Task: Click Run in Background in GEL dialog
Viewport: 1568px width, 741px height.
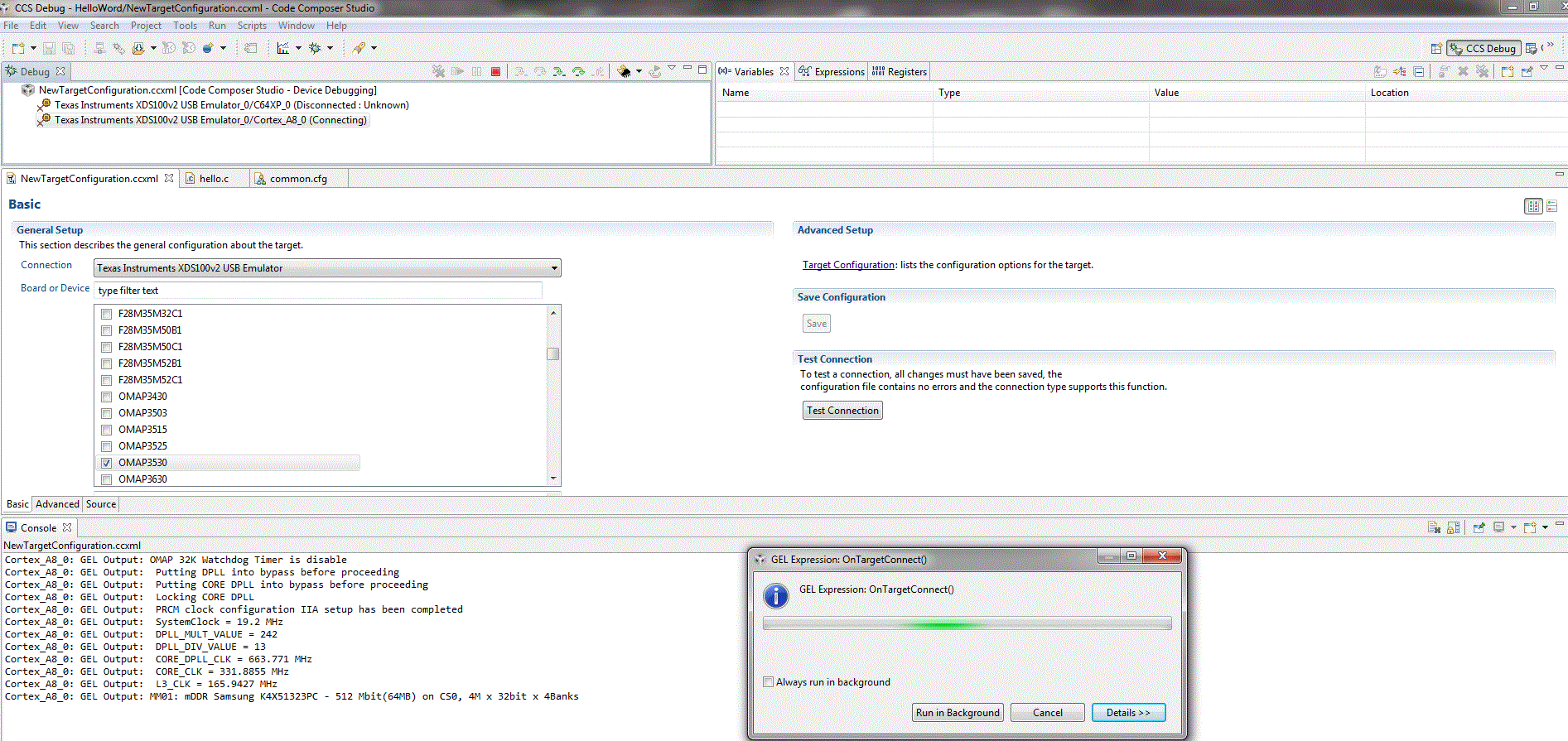Action: (958, 713)
